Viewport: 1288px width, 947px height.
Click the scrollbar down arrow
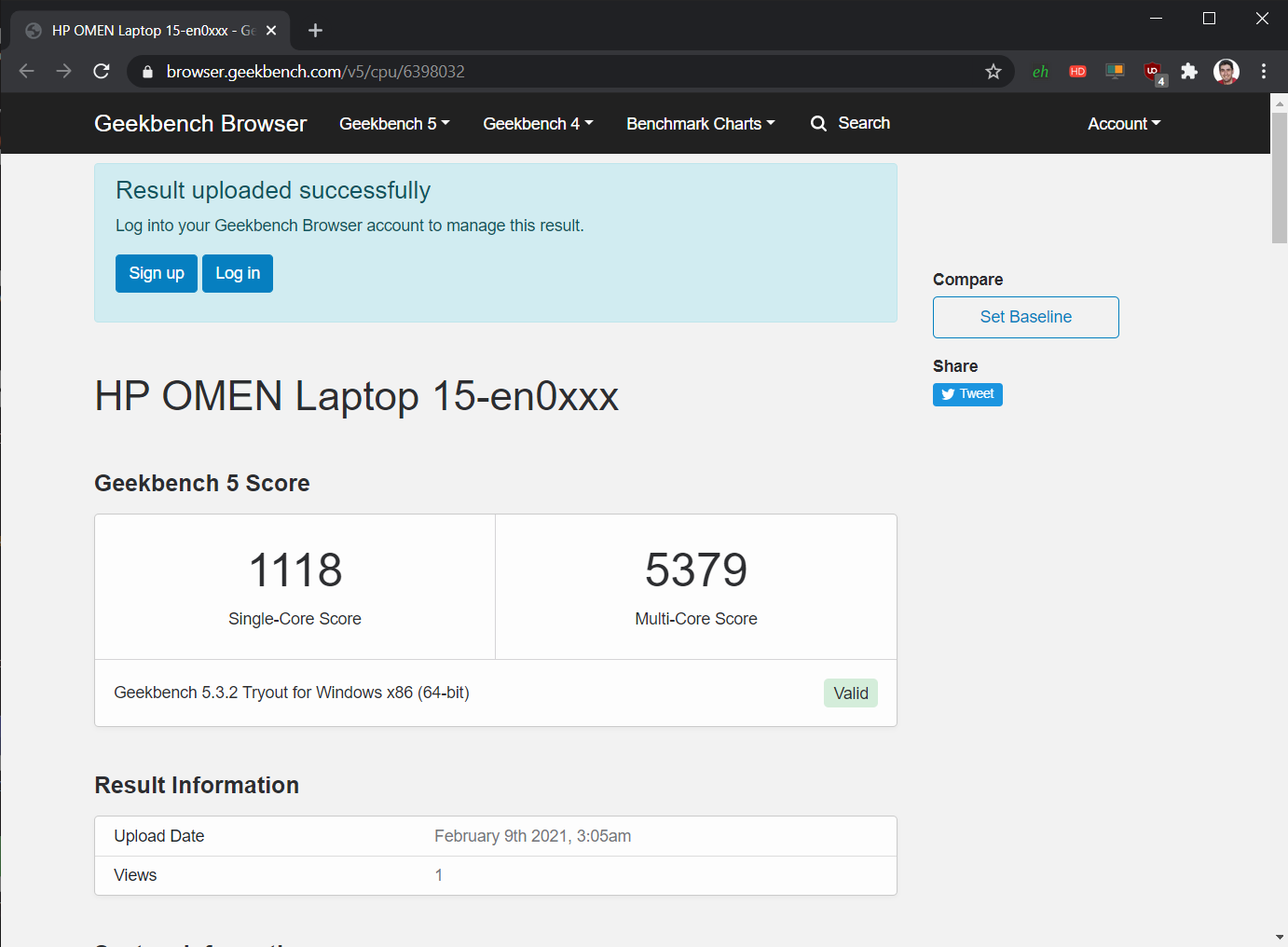point(1280,937)
